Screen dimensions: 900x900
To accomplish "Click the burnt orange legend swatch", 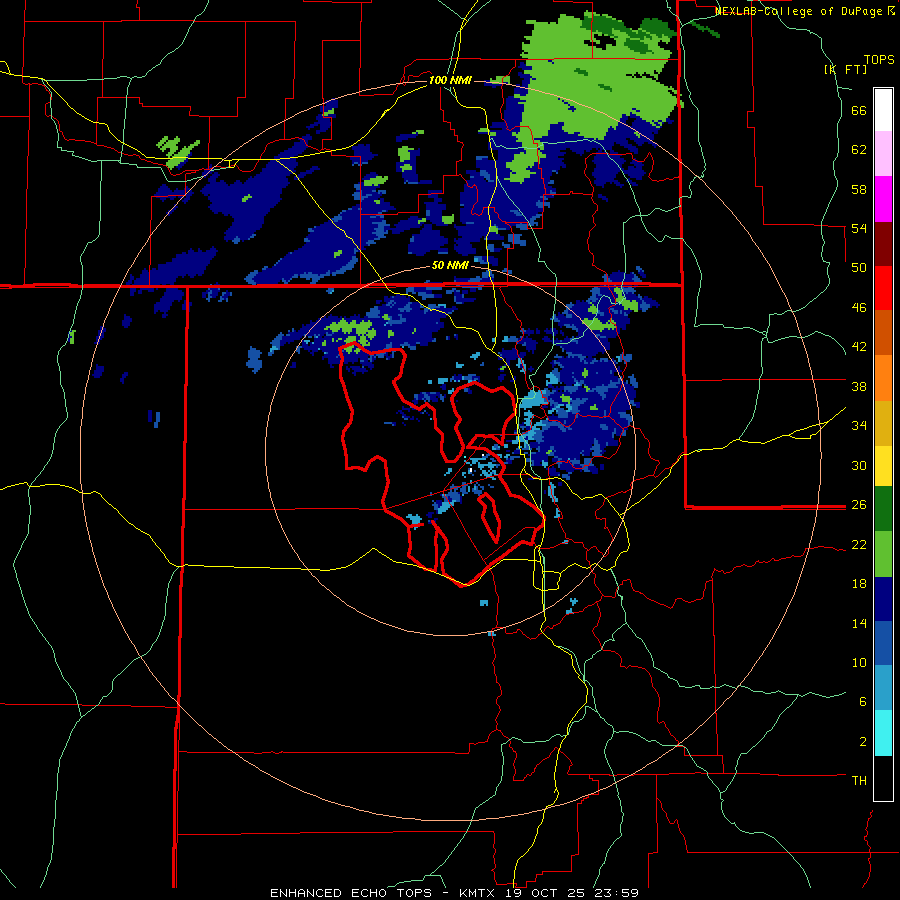I will pos(883,333).
